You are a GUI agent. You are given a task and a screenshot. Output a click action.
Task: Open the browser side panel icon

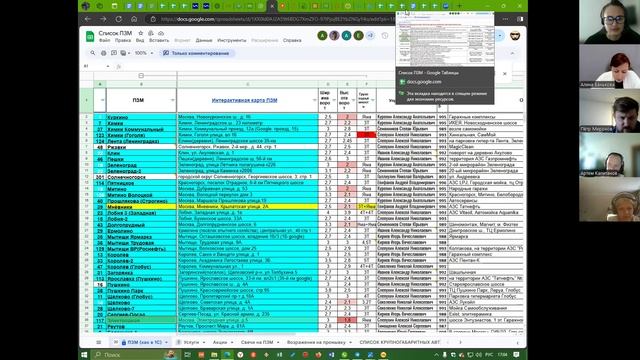point(520,19)
